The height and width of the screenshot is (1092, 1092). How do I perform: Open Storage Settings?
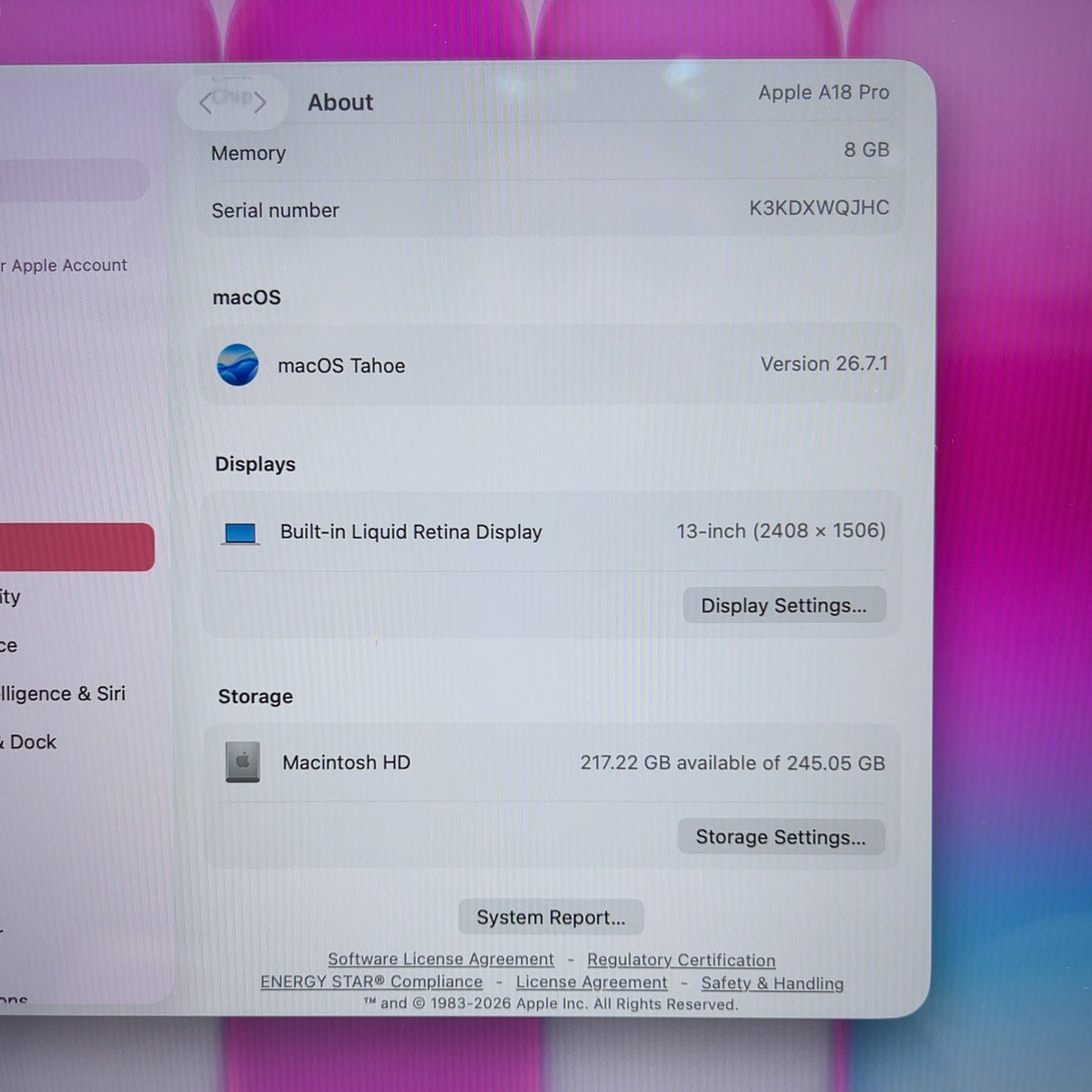(781, 837)
